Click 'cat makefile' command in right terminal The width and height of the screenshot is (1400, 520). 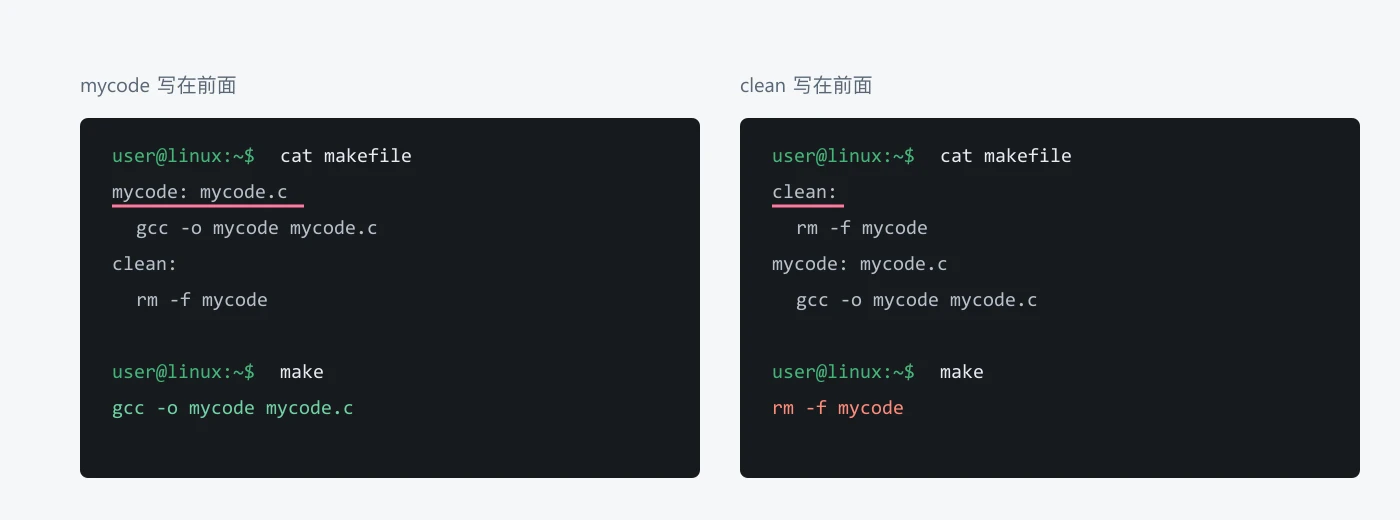[1006, 156]
